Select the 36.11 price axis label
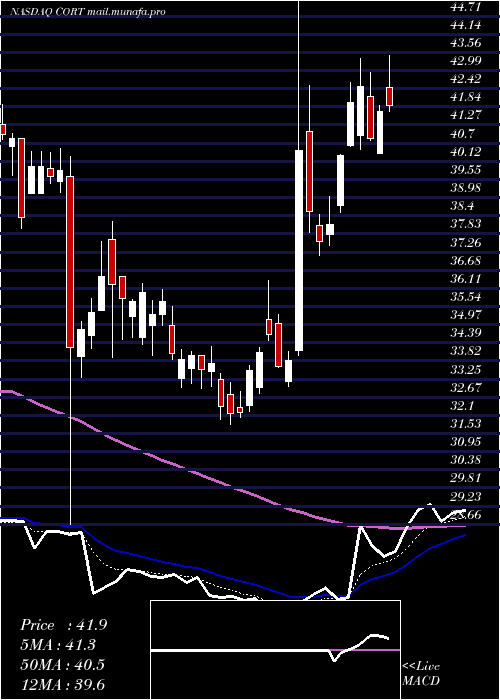The image size is (500, 700). tap(466, 279)
